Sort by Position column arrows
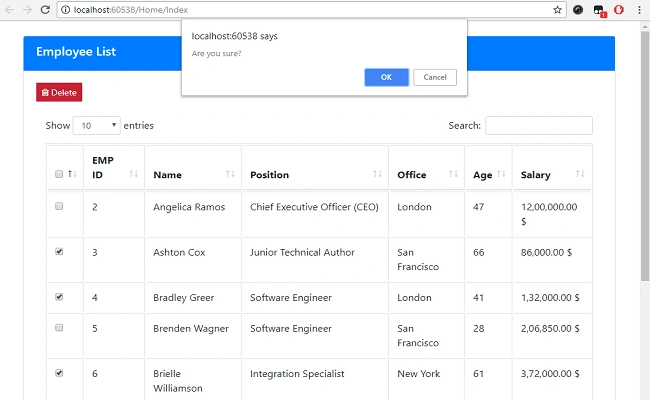The height and width of the screenshot is (400, 650). pyautogui.click(x=378, y=174)
